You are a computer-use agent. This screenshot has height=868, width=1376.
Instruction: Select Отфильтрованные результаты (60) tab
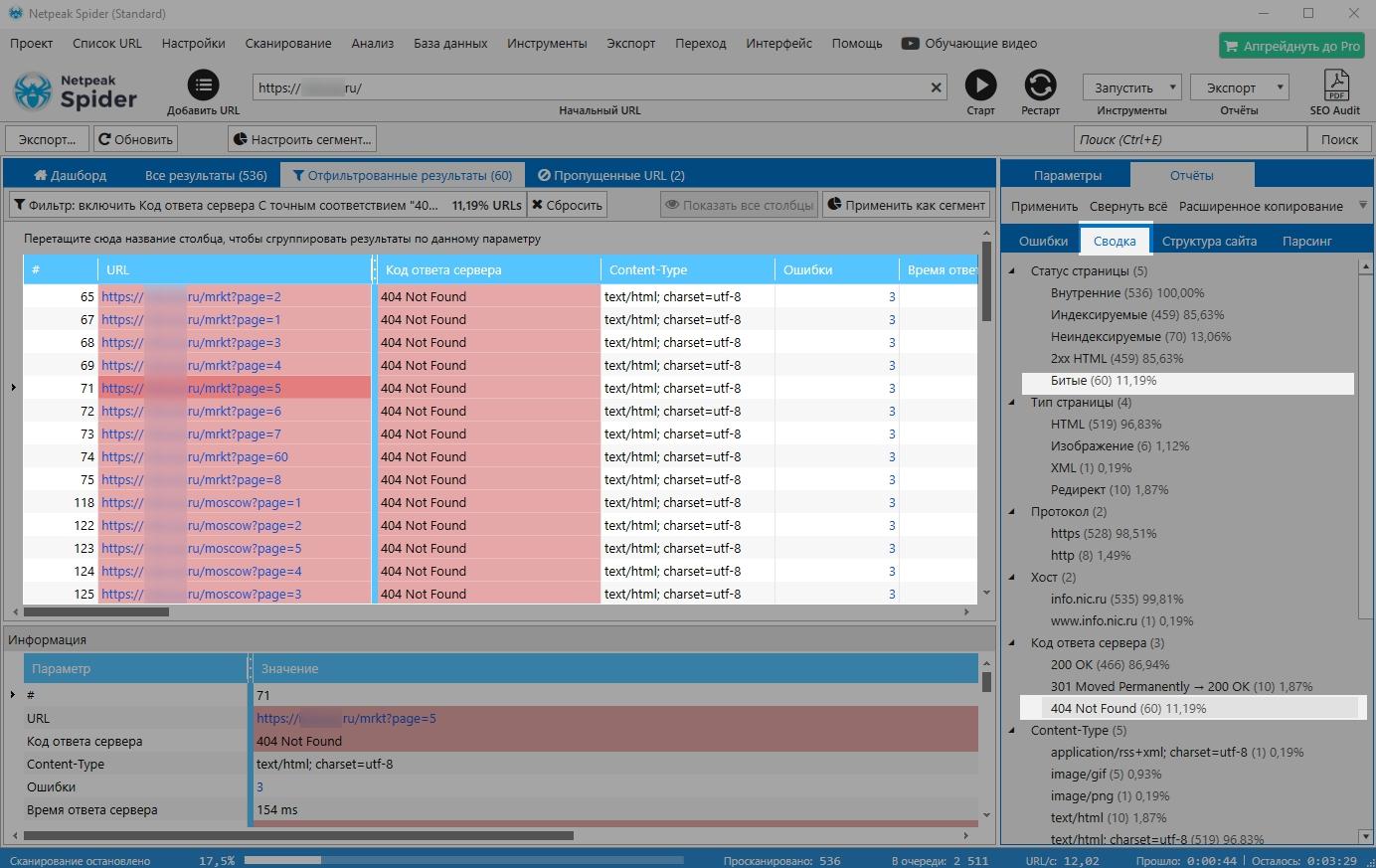click(x=403, y=175)
